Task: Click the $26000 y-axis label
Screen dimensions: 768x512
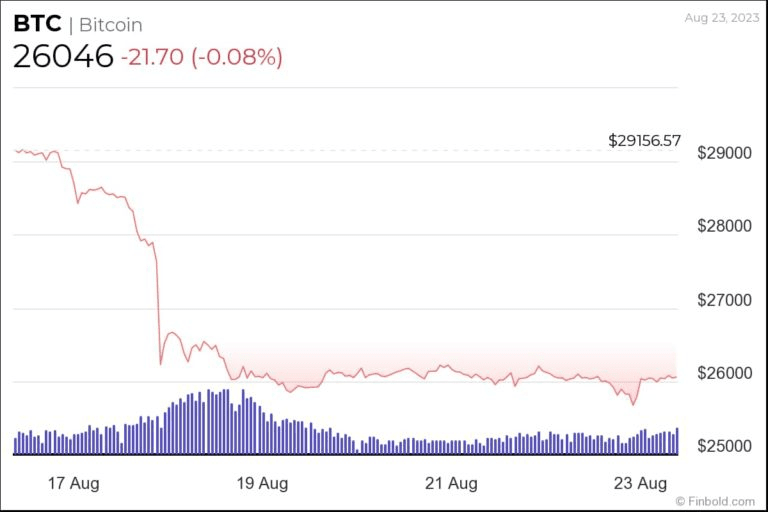Action: (x=724, y=373)
